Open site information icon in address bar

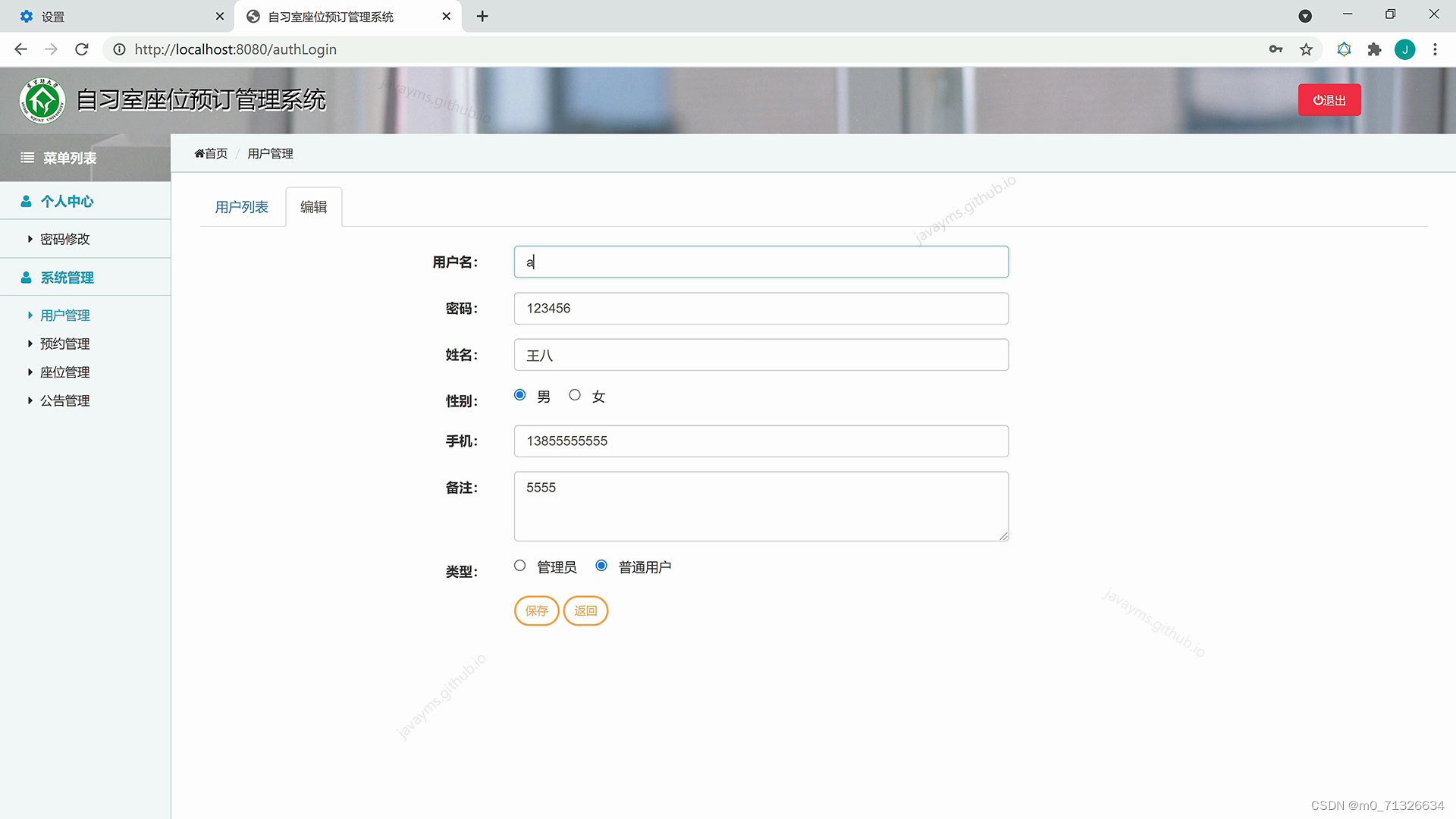click(119, 49)
